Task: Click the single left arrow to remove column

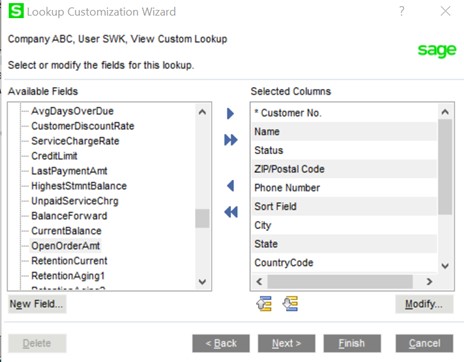Action: coord(231,186)
